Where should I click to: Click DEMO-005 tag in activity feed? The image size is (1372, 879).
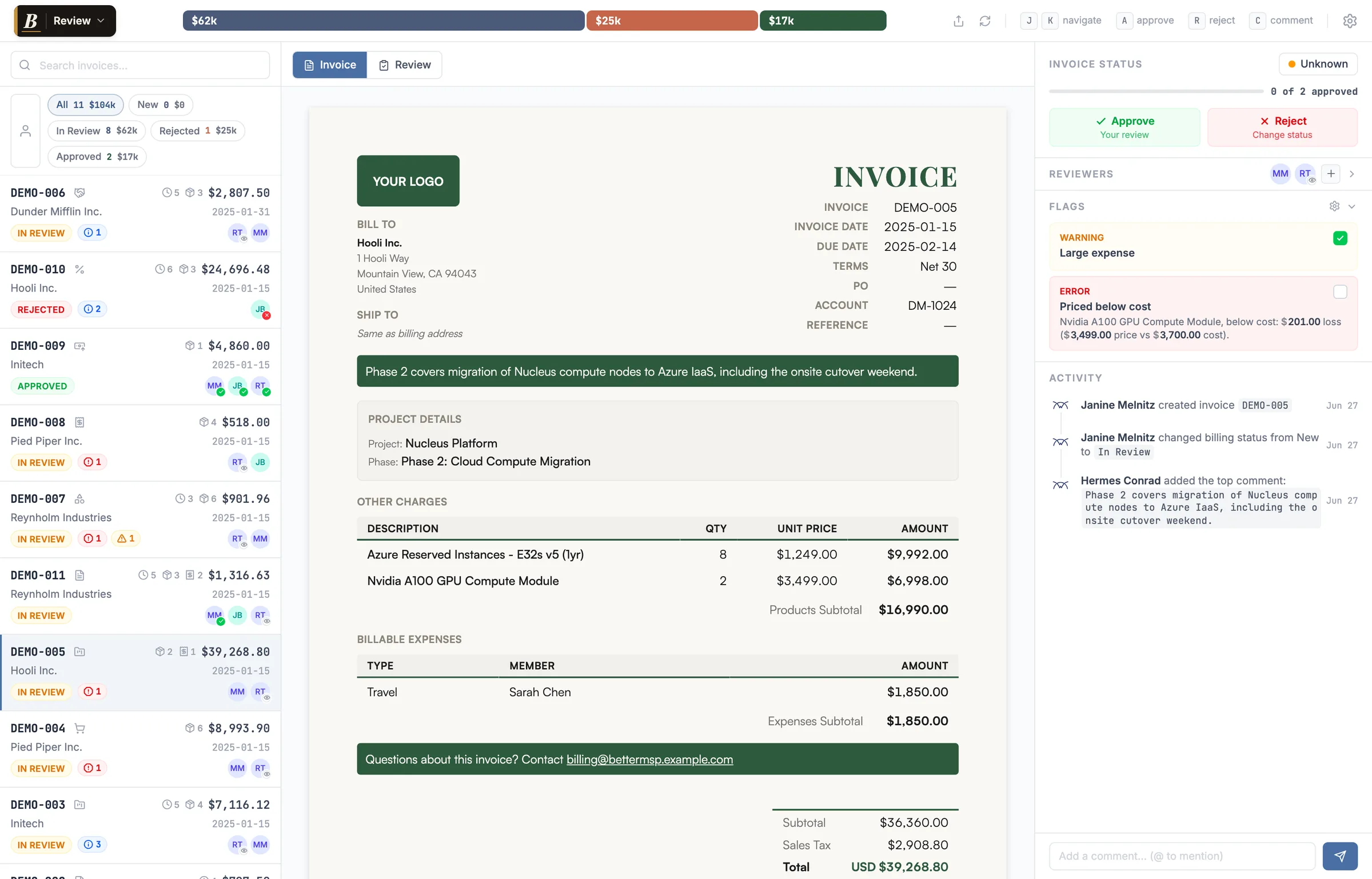tap(1265, 405)
